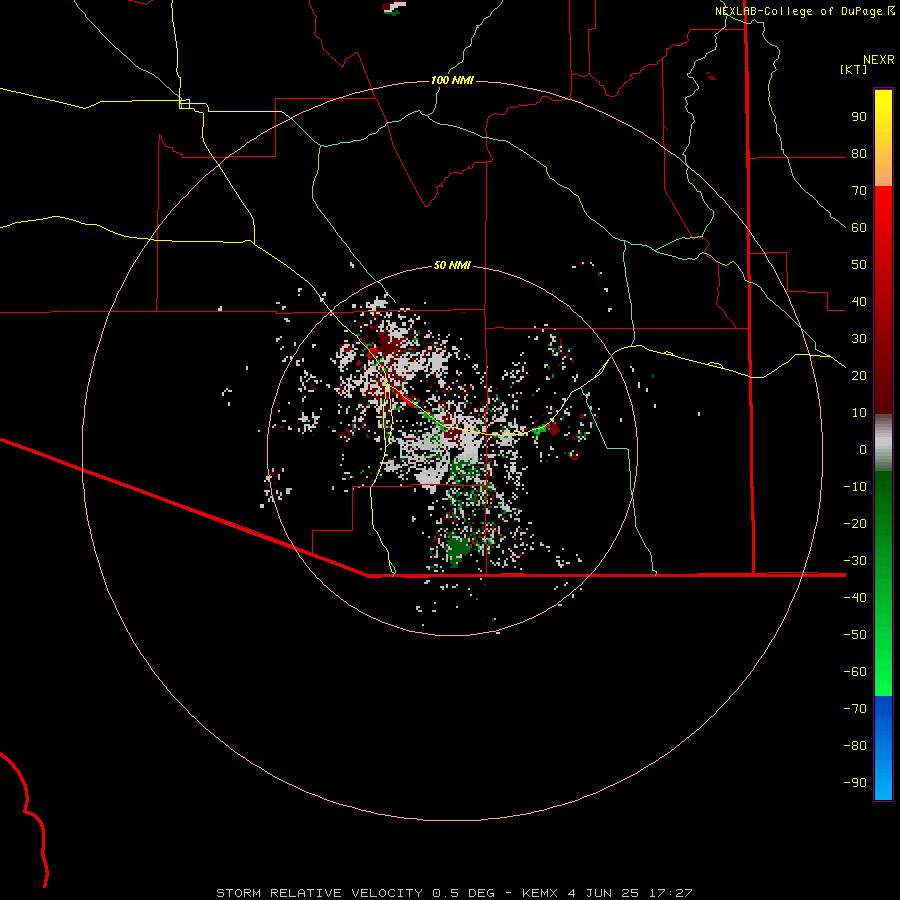This screenshot has width=900, height=900.
Task: Click the 100 NMI range ring label
Action: tap(452, 80)
